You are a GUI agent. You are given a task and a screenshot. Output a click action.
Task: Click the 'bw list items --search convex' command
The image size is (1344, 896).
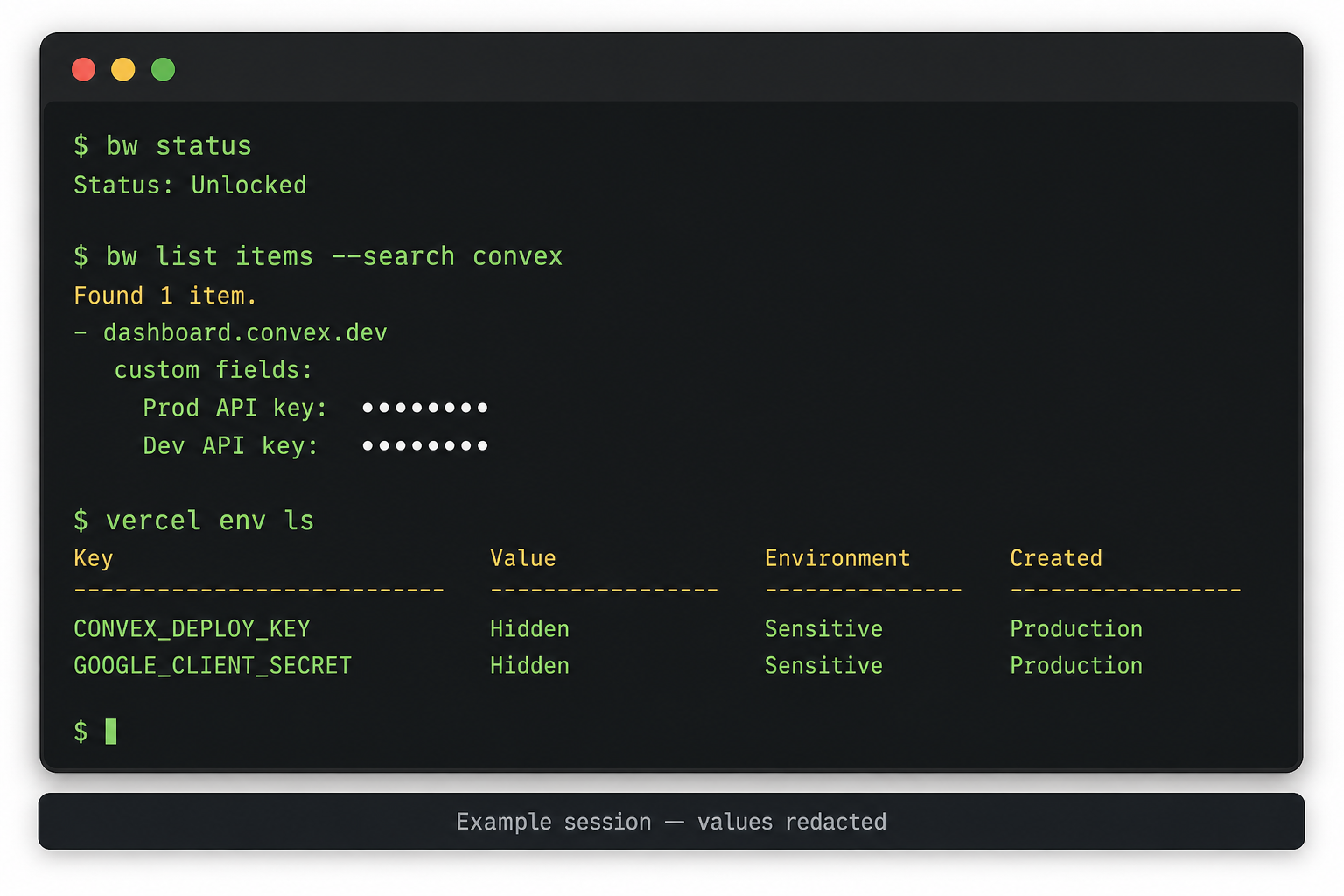click(334, 256)
